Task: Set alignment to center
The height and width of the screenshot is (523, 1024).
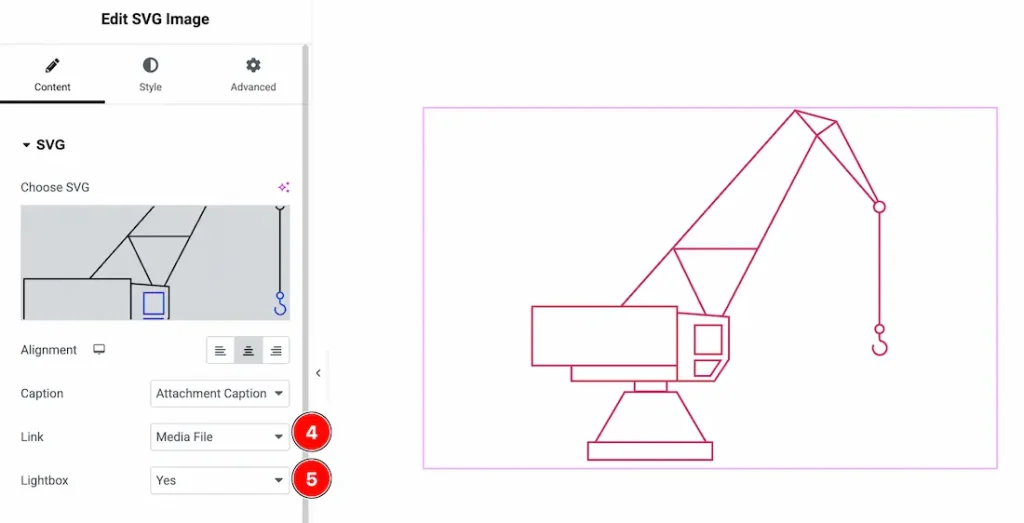Action: click(x=248, y=351)
